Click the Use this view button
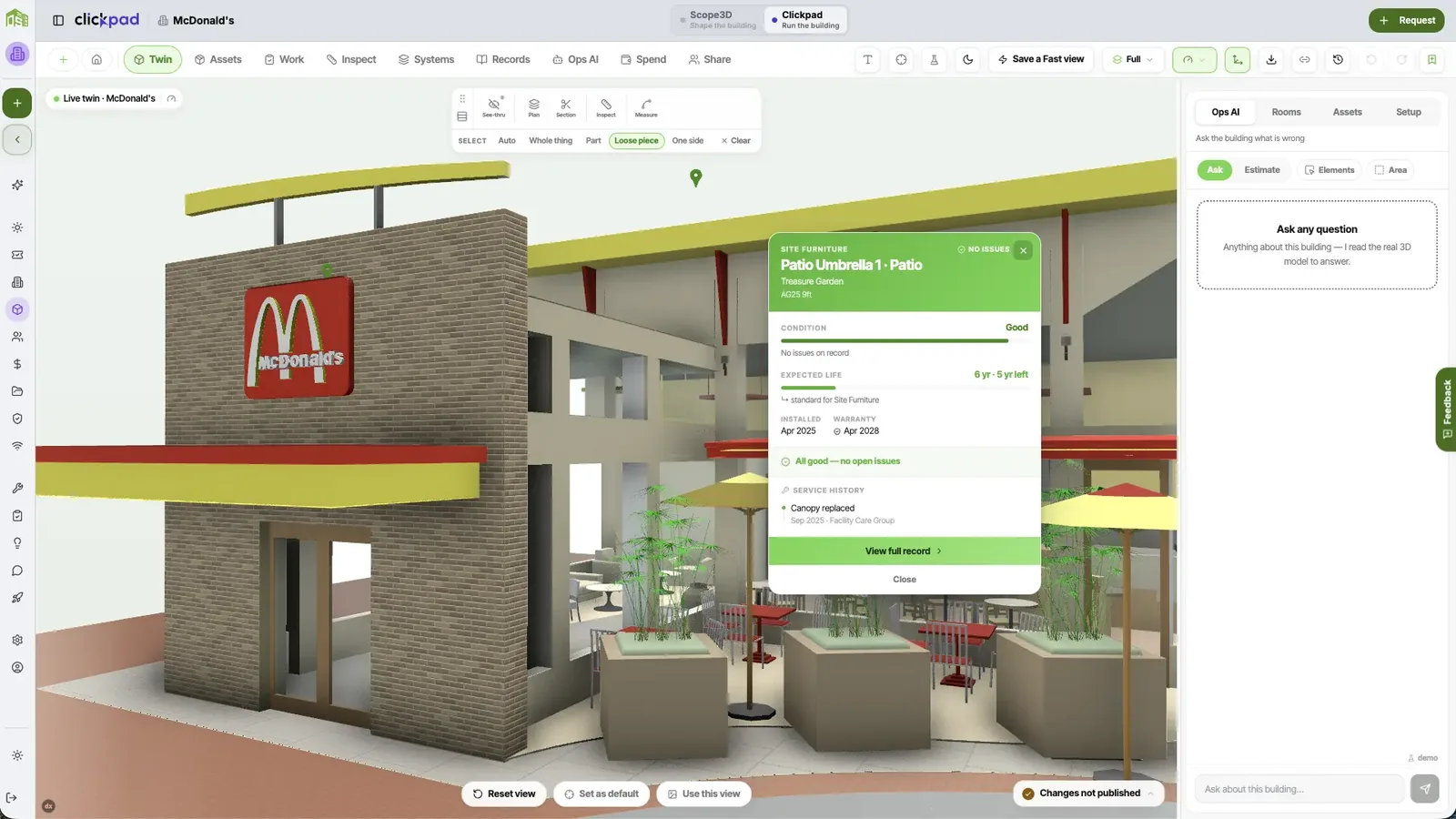Screen dimensions: 1456x819 click(703, 794)
